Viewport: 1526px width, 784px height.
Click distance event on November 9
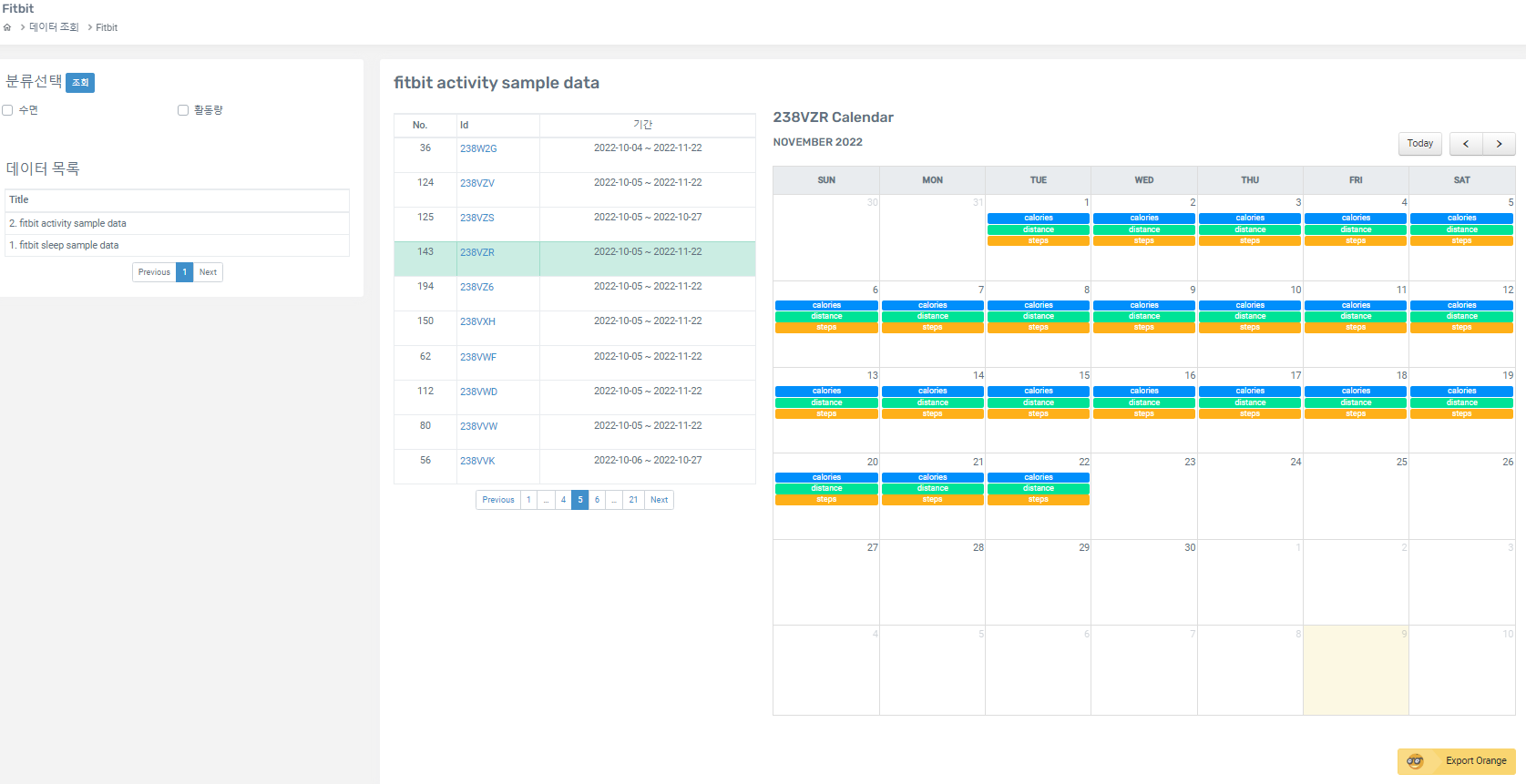(x=1143, y=316)
